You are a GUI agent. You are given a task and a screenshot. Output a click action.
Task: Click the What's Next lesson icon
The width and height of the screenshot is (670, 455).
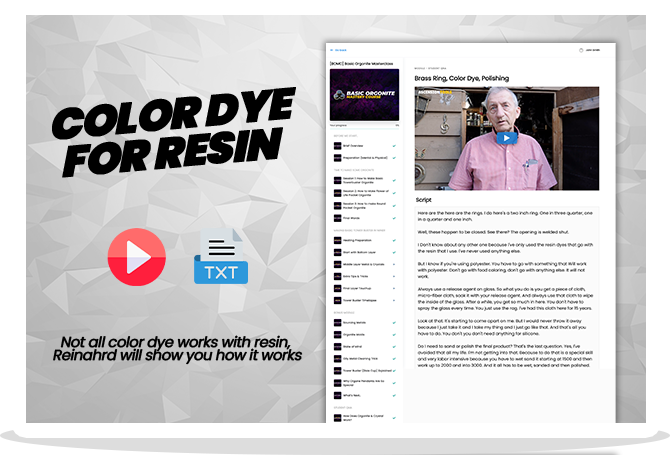(x=336, y=394)
